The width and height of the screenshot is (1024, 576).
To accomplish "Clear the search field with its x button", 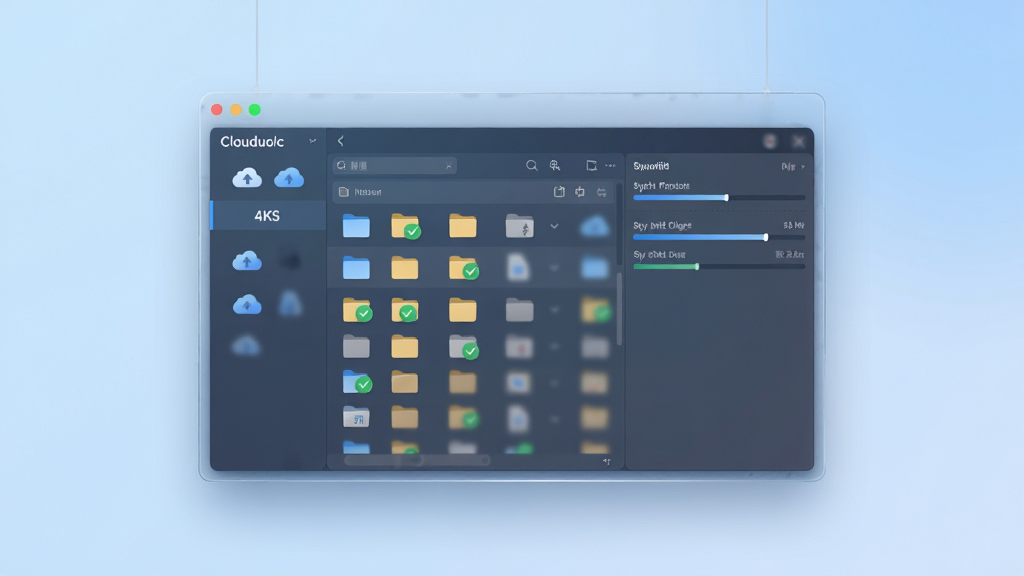I will click(449, 166).
